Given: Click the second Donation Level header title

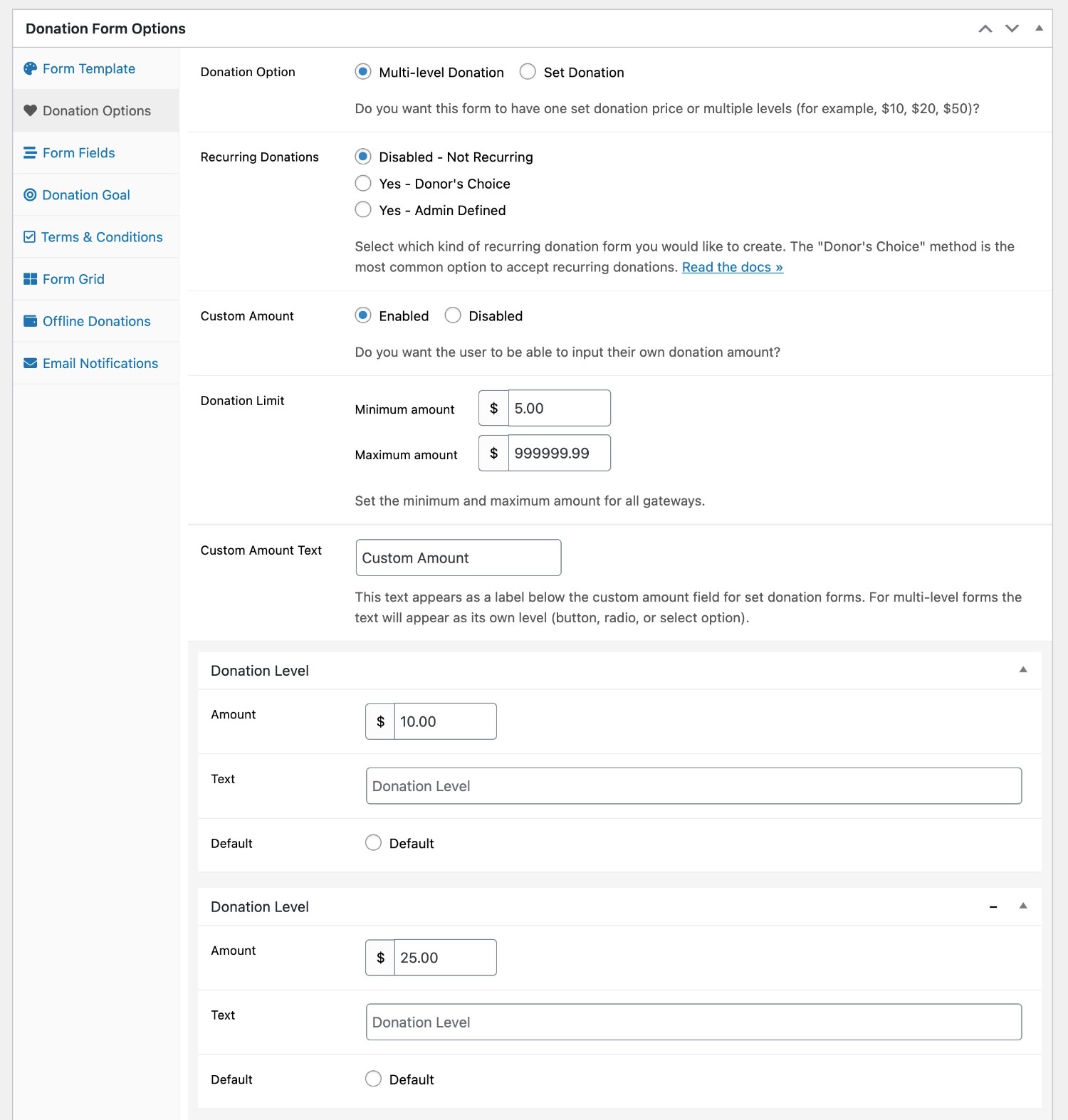Looking at the screenshot, I should click(x=260, y=906).
